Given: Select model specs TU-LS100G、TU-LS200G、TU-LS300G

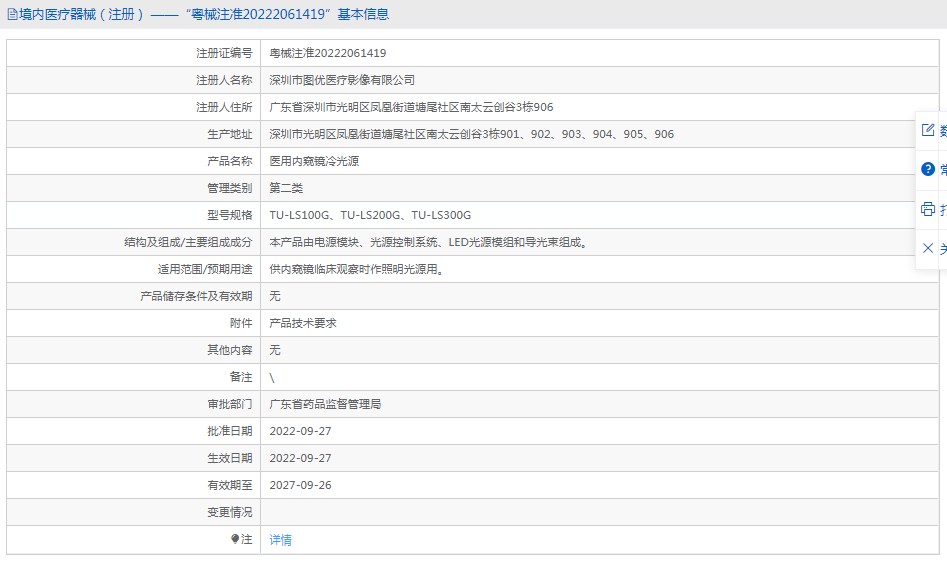Looking at the screenshot, I should (x=370, y=215).
